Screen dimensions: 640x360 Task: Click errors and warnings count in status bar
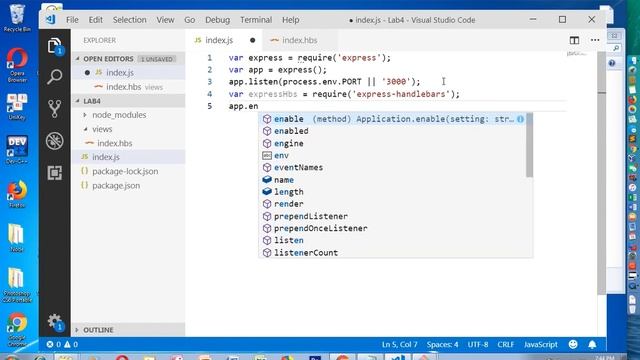(62, 344)
